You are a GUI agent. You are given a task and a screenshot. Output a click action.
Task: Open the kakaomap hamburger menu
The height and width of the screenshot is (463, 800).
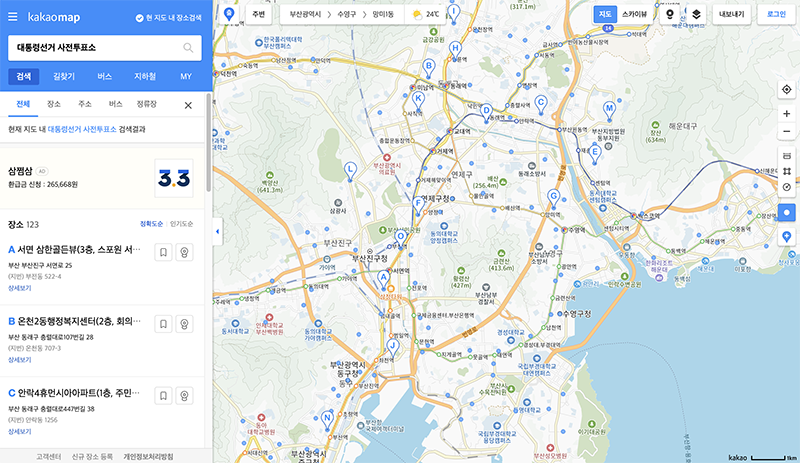click(13, 17)
